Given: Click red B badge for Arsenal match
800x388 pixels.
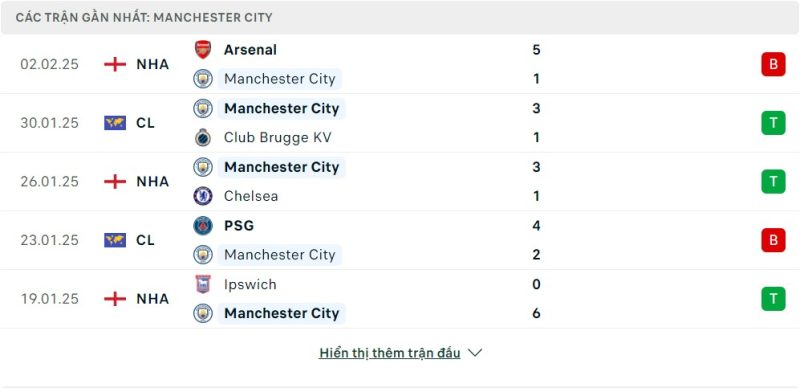Looking at the screenshot, I should tap(773, 64).
